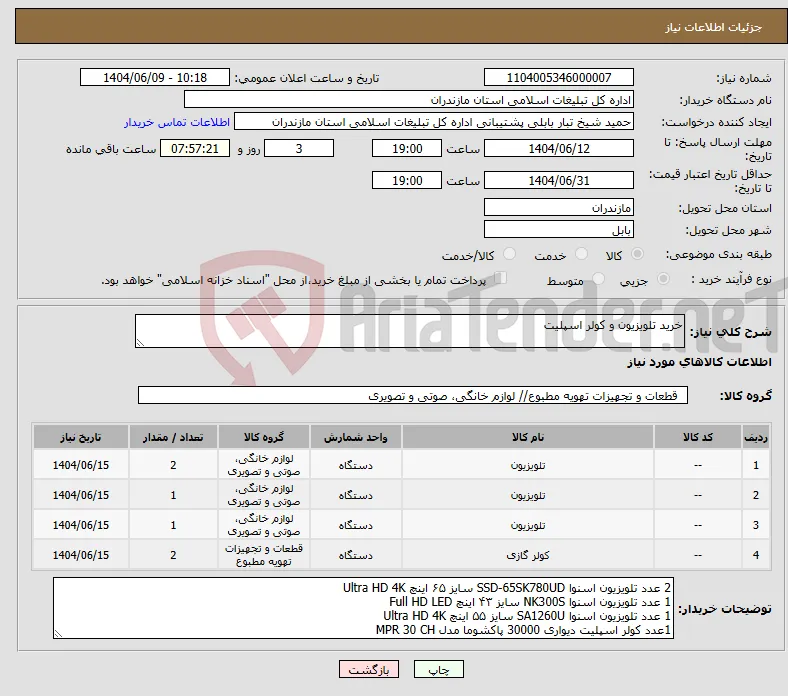Select the کالا radio button
Image resolution: width=788 pixels, height=696 pixels.
(637, 254)
